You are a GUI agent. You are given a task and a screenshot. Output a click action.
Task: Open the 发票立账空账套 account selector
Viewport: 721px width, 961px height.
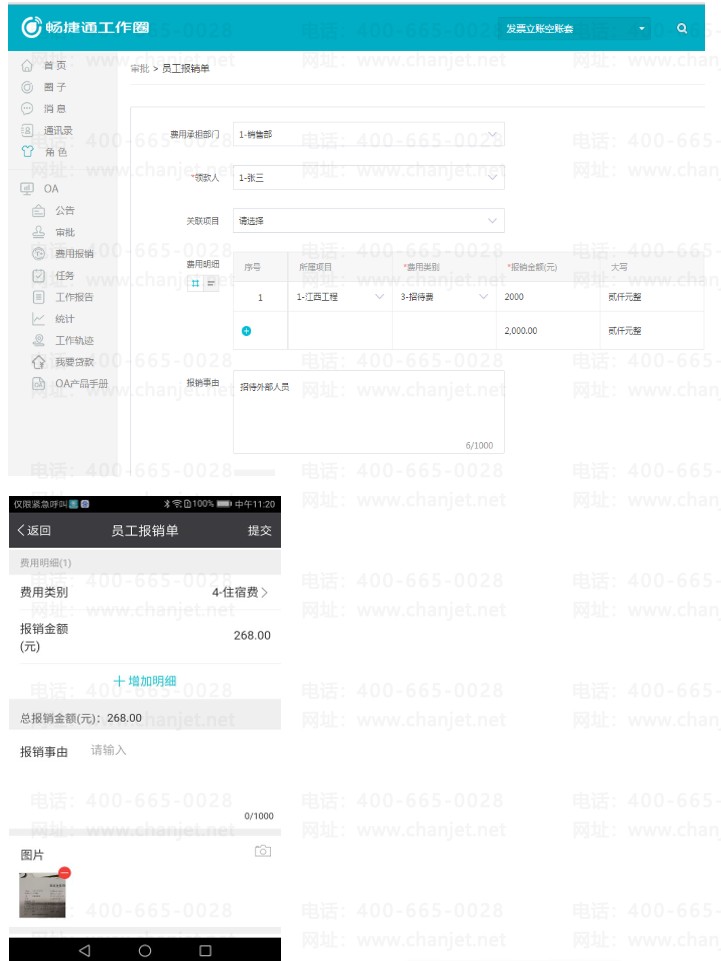574,28
